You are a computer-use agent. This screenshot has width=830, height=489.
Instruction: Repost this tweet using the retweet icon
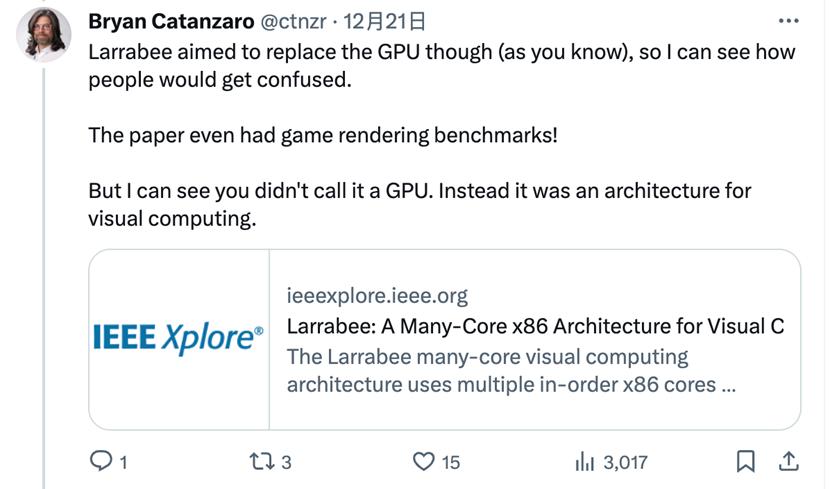(x=264, y=461)
